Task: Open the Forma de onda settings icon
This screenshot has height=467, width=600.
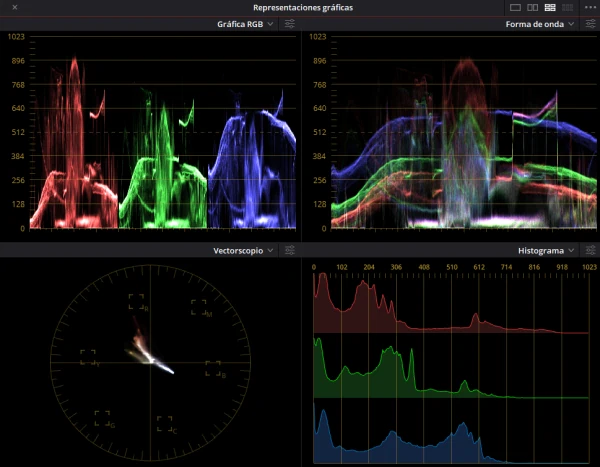Action: [590, 24]
